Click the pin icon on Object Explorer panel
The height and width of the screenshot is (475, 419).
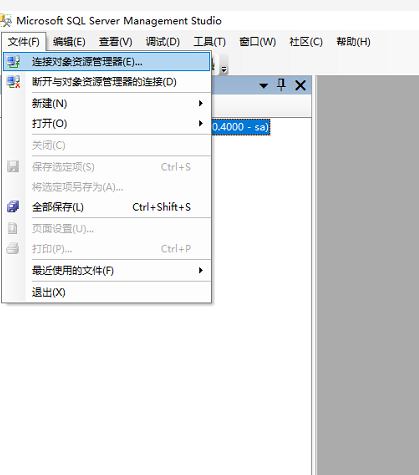click(x=281, y=85)
